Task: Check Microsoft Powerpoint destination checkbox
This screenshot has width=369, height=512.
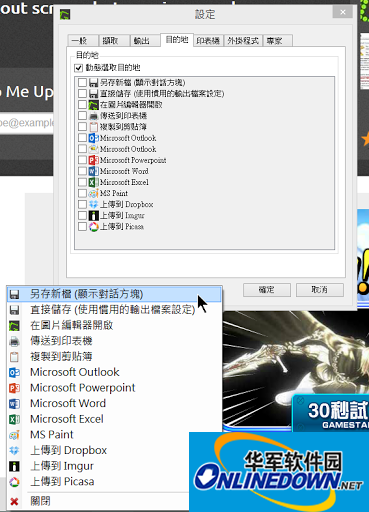Action: 82,160
